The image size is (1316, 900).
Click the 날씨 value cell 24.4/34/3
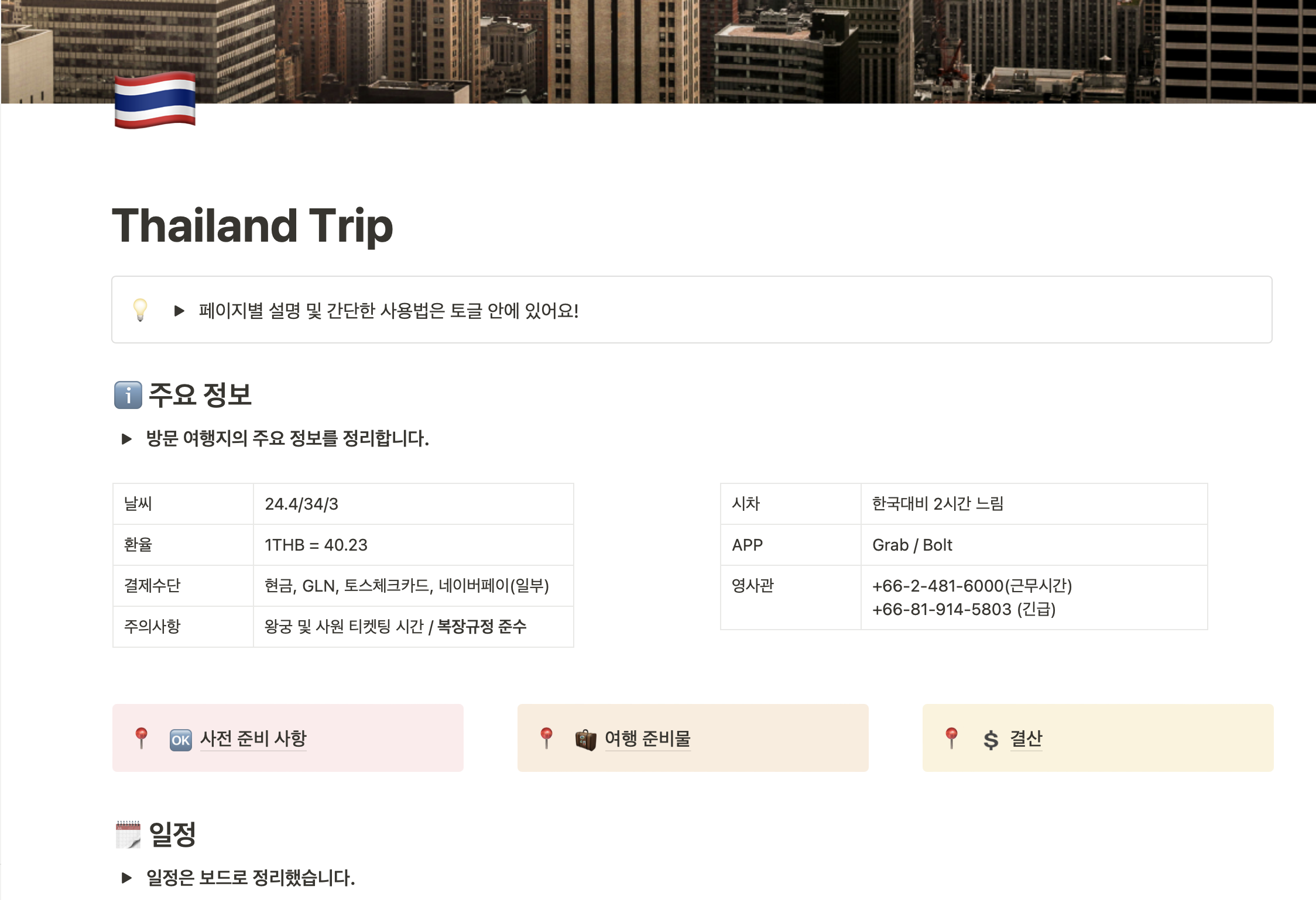click(x=301, y=504)
